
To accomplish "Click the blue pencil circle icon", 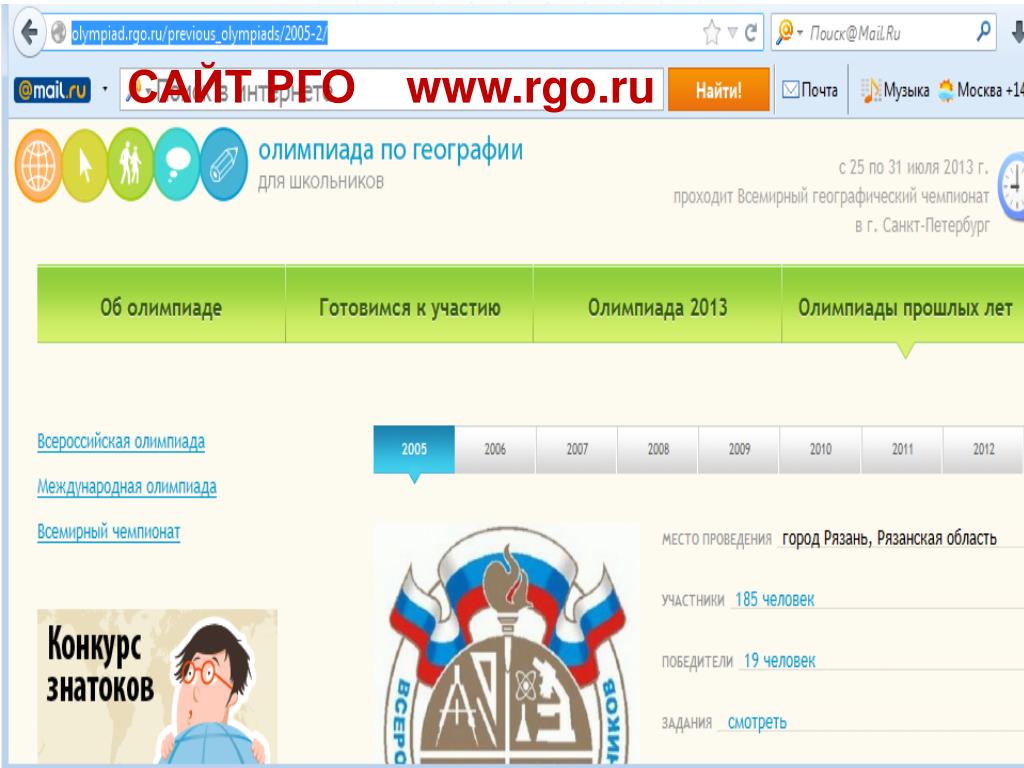I will [x=224, y=164].
